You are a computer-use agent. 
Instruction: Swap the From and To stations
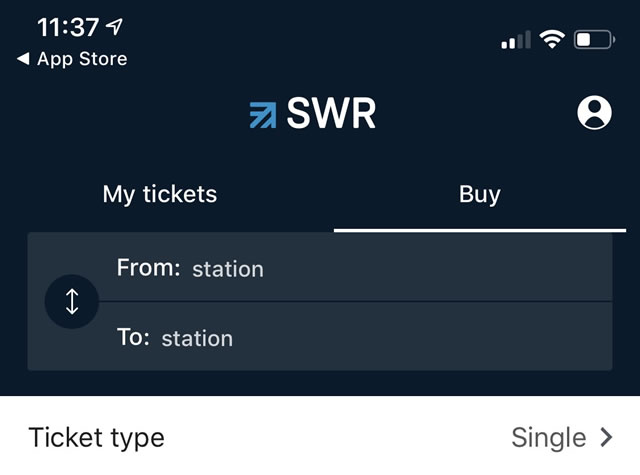click(72, 301)
